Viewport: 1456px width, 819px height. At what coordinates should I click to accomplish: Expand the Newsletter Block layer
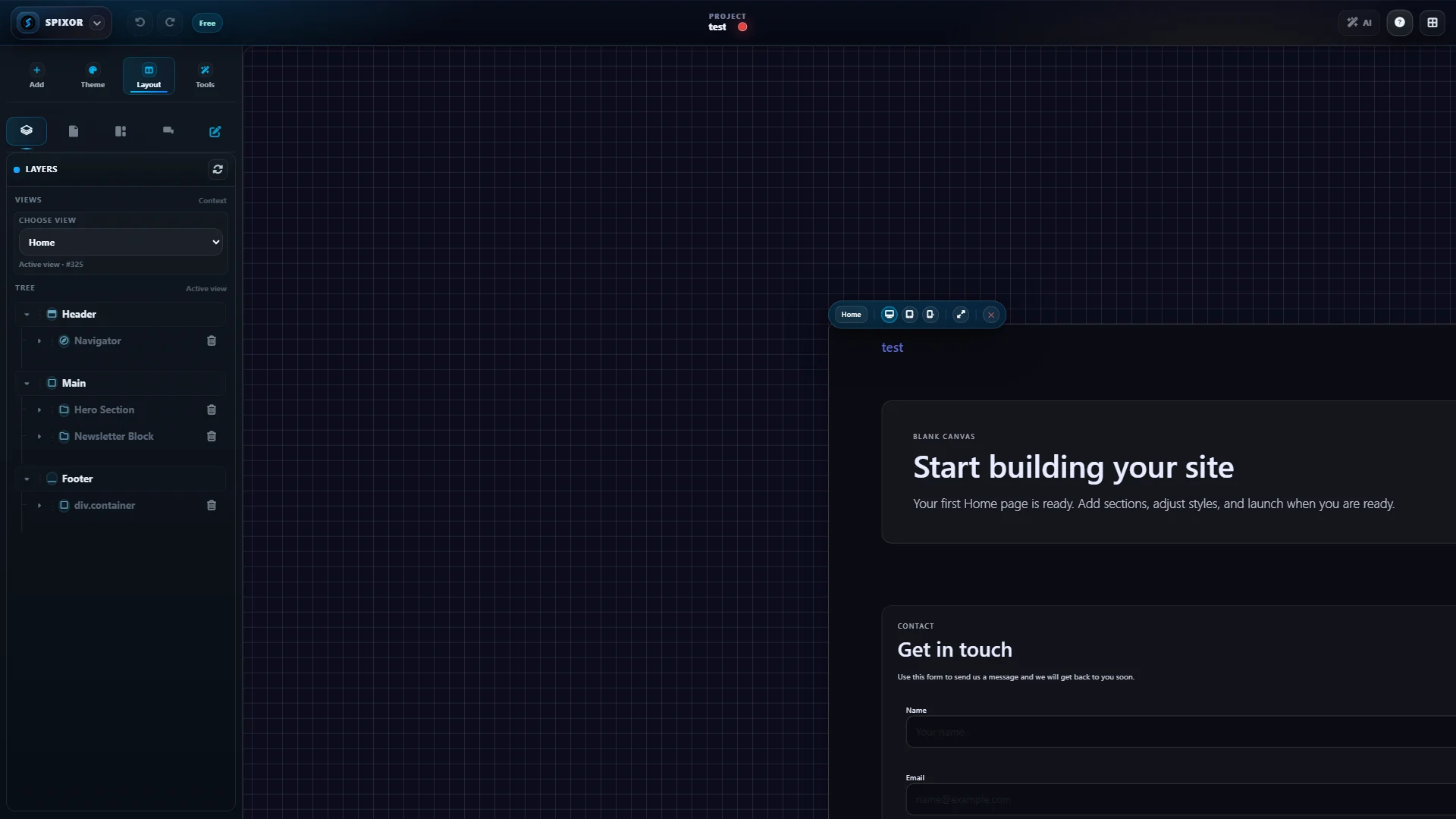(x=39, y=437)
